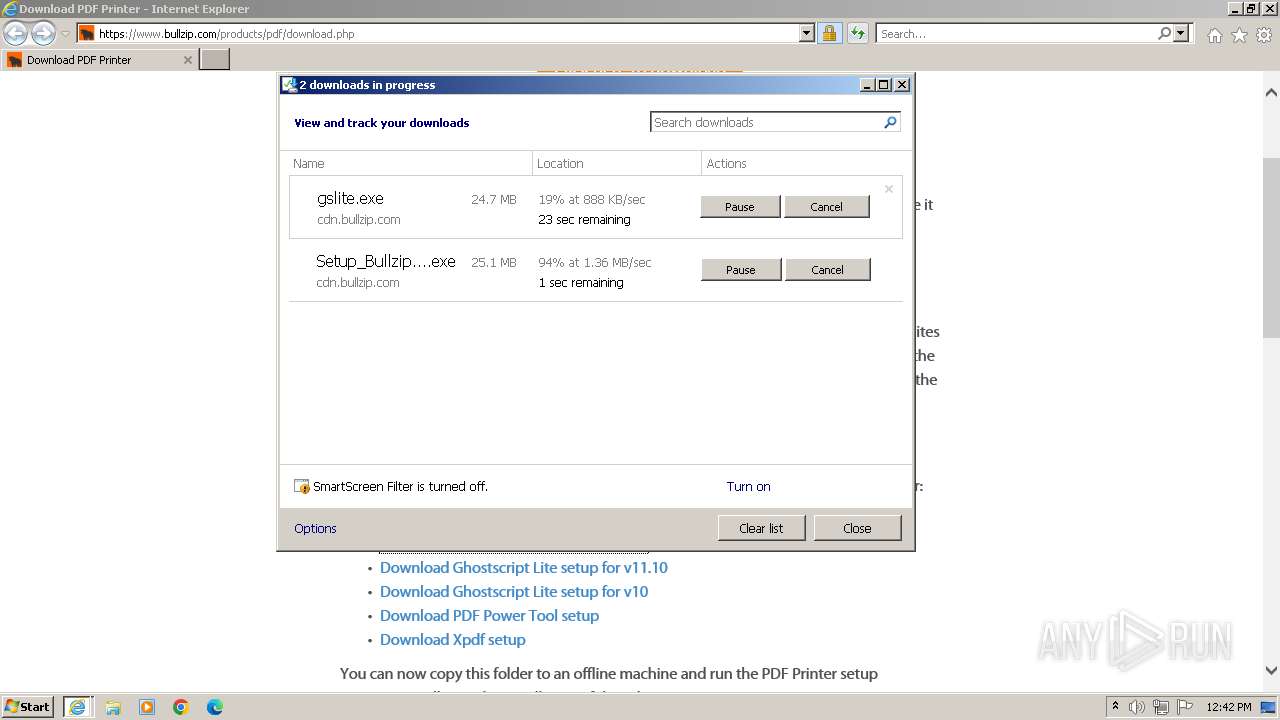Select the Download PDF Printer tab
This screenshot has height=720, width=1280.
coord(100,60)
